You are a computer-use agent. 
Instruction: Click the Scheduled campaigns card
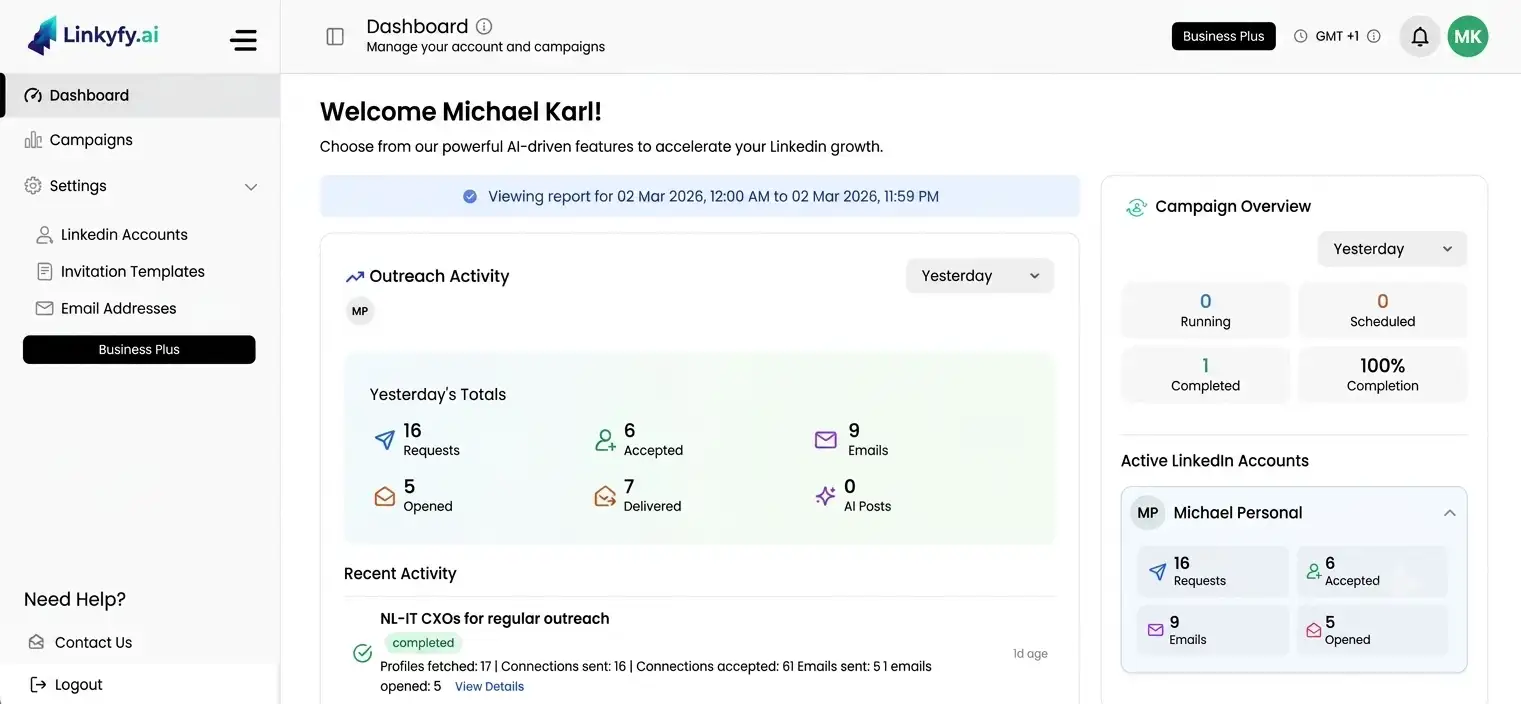coord(1382,310)
